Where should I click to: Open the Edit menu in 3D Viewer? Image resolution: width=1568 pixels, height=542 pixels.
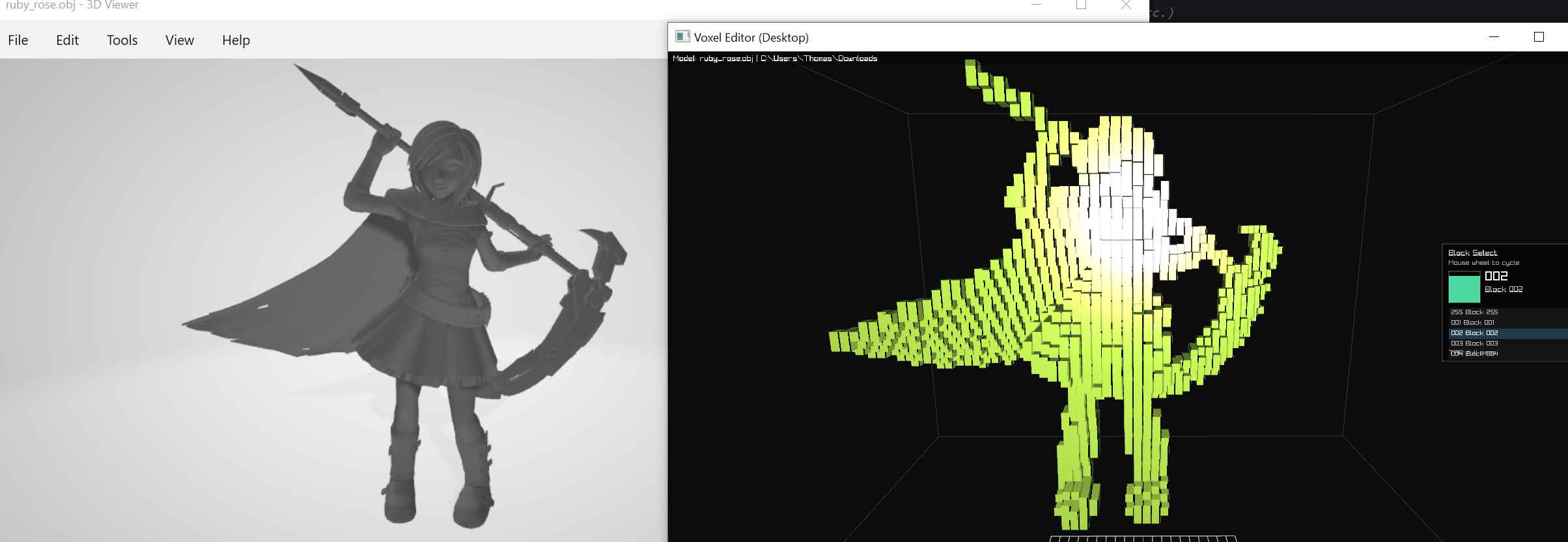(x=67, y=40)
